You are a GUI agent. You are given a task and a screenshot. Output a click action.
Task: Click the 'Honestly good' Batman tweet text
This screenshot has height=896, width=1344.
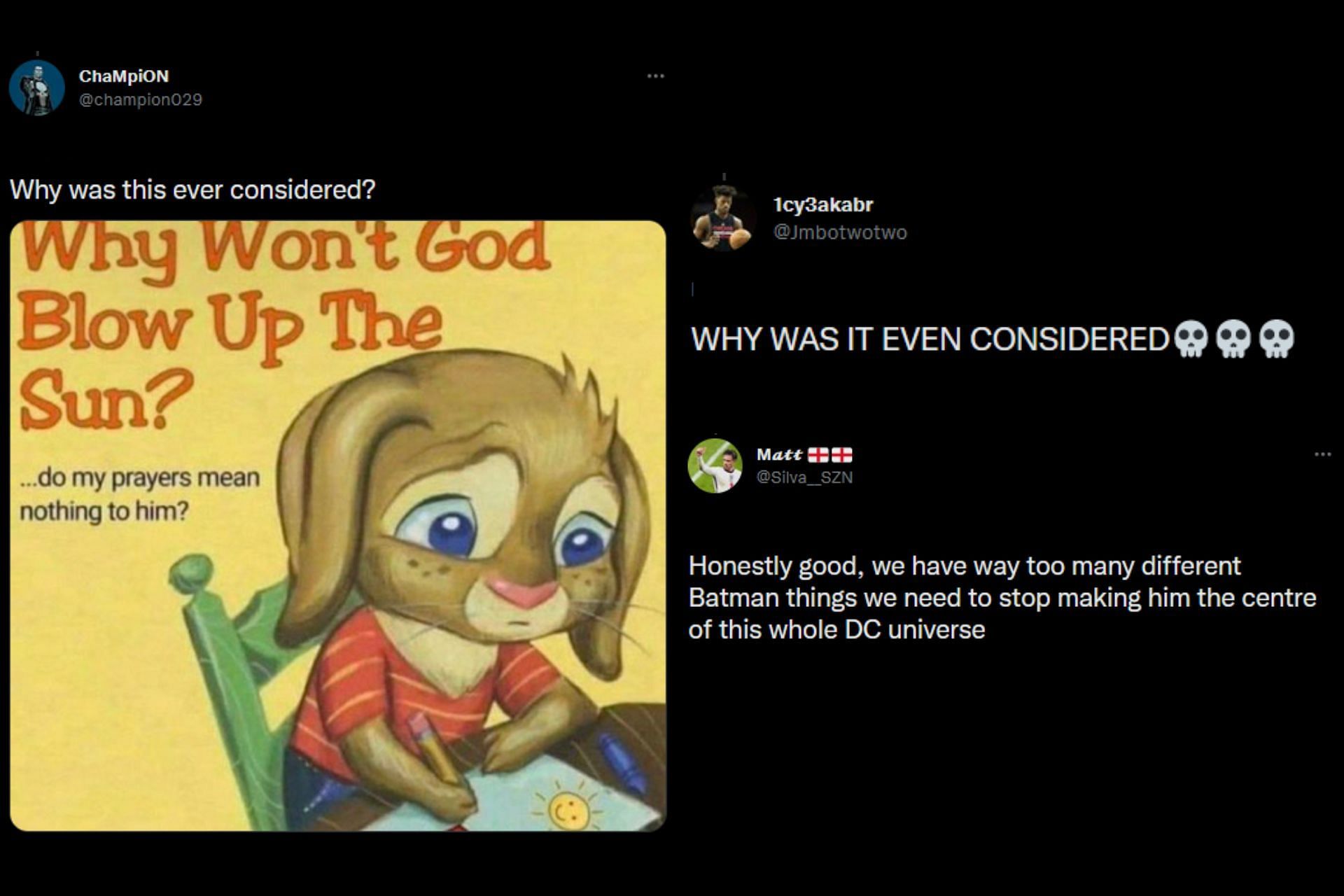pos(1002,598)
